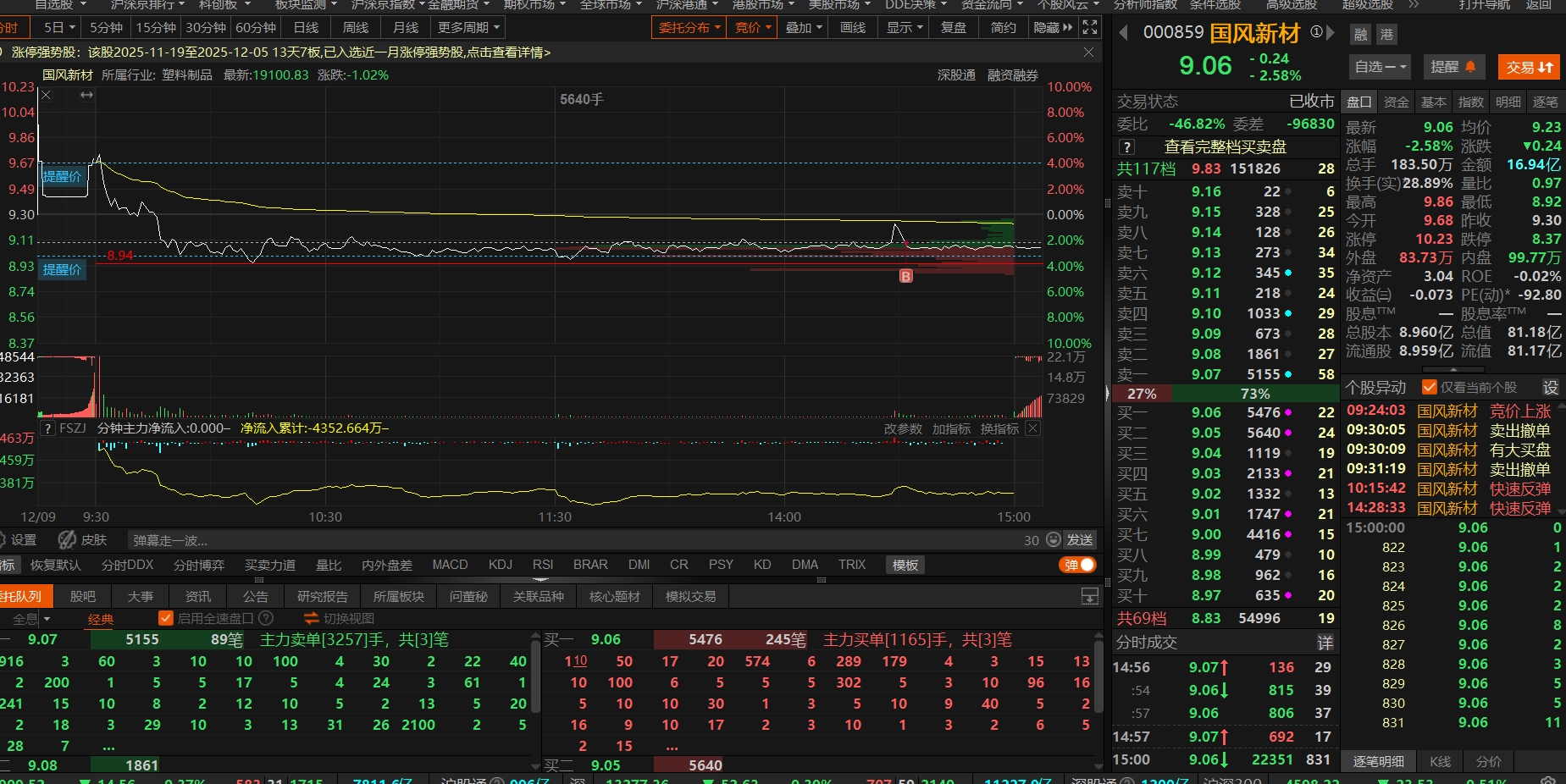This screenshot has height=784, width=1566.
Task: Open 设 settings for 个股异动
Action: [1551, 387]
